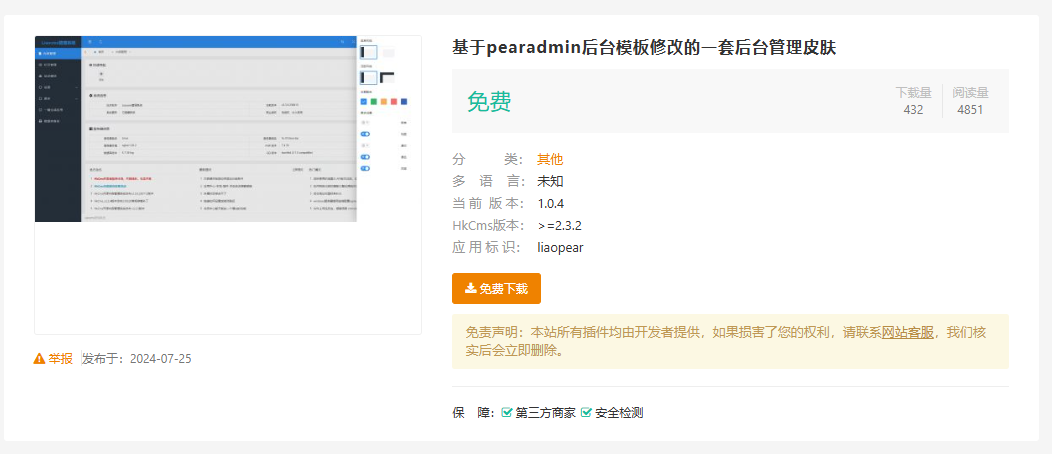
Task: Click the app identifier liaopear
Action: (560, 247)
